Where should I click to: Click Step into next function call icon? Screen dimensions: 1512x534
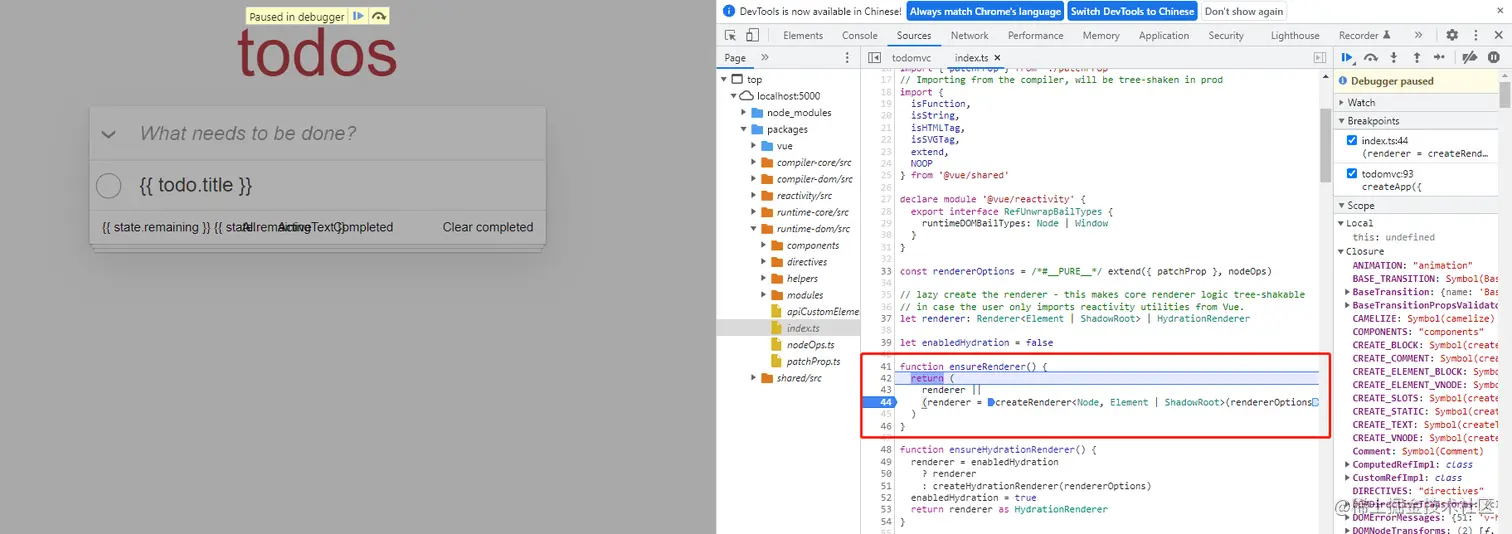(1393, 58)
